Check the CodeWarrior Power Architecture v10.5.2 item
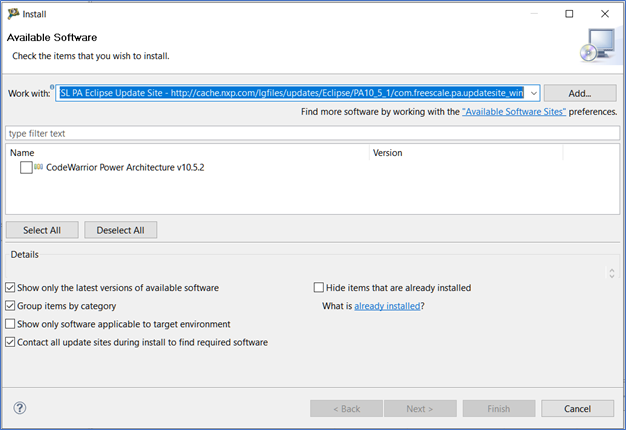This screenshot has width=626, height=430. (26, 168)
